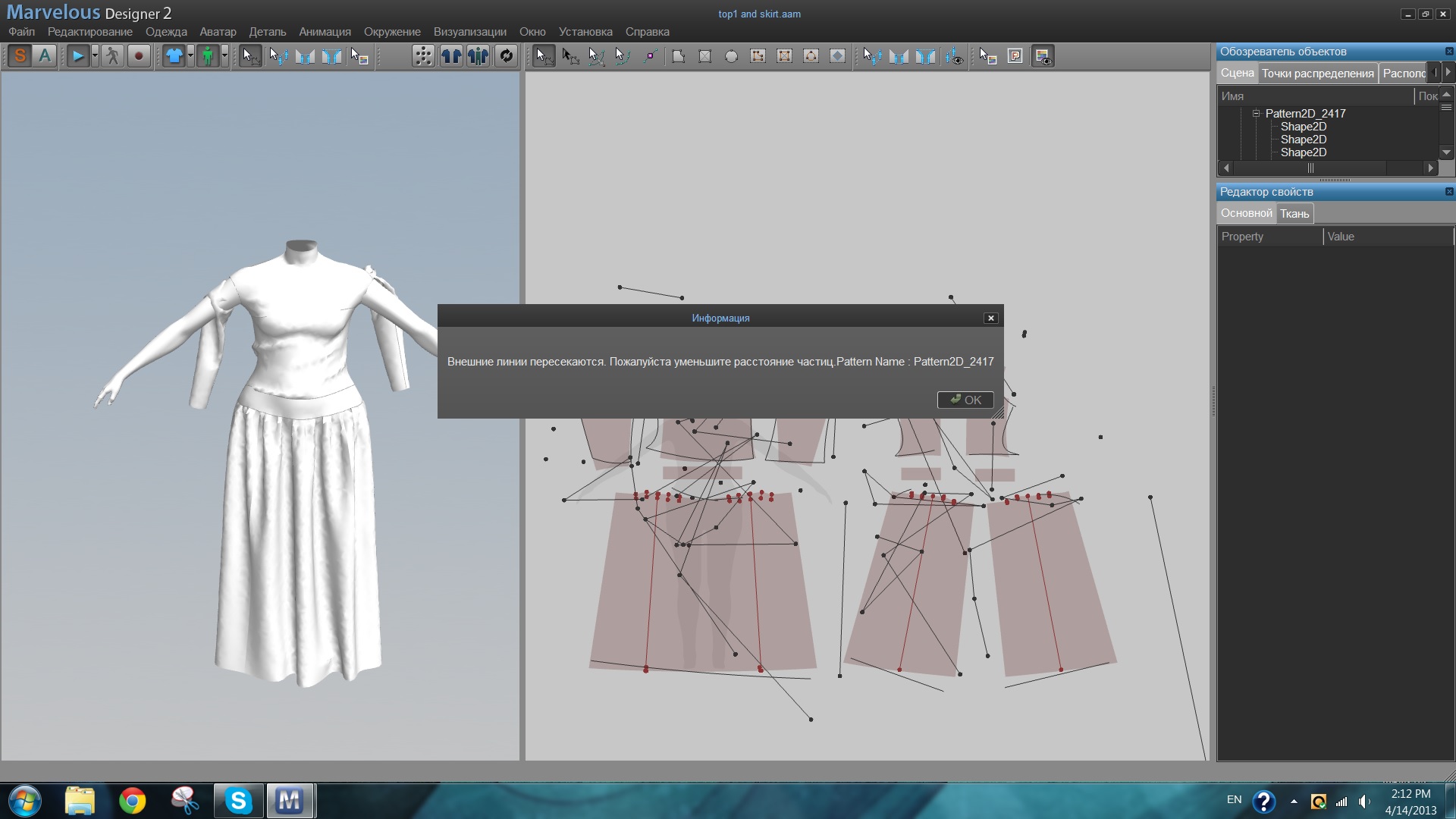
Task: Open dropdown arrow beside simulate button
Action: click(x=95, y=56)
